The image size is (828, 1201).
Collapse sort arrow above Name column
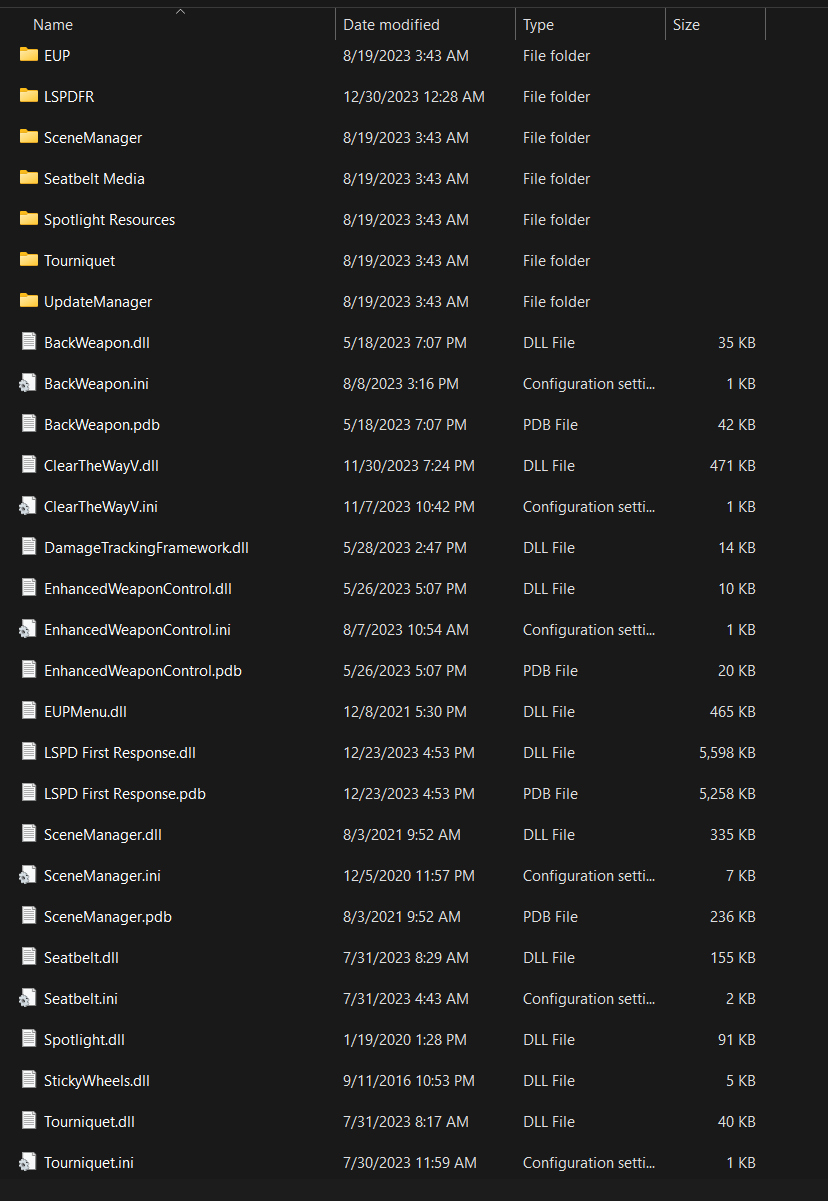point(180,11)
